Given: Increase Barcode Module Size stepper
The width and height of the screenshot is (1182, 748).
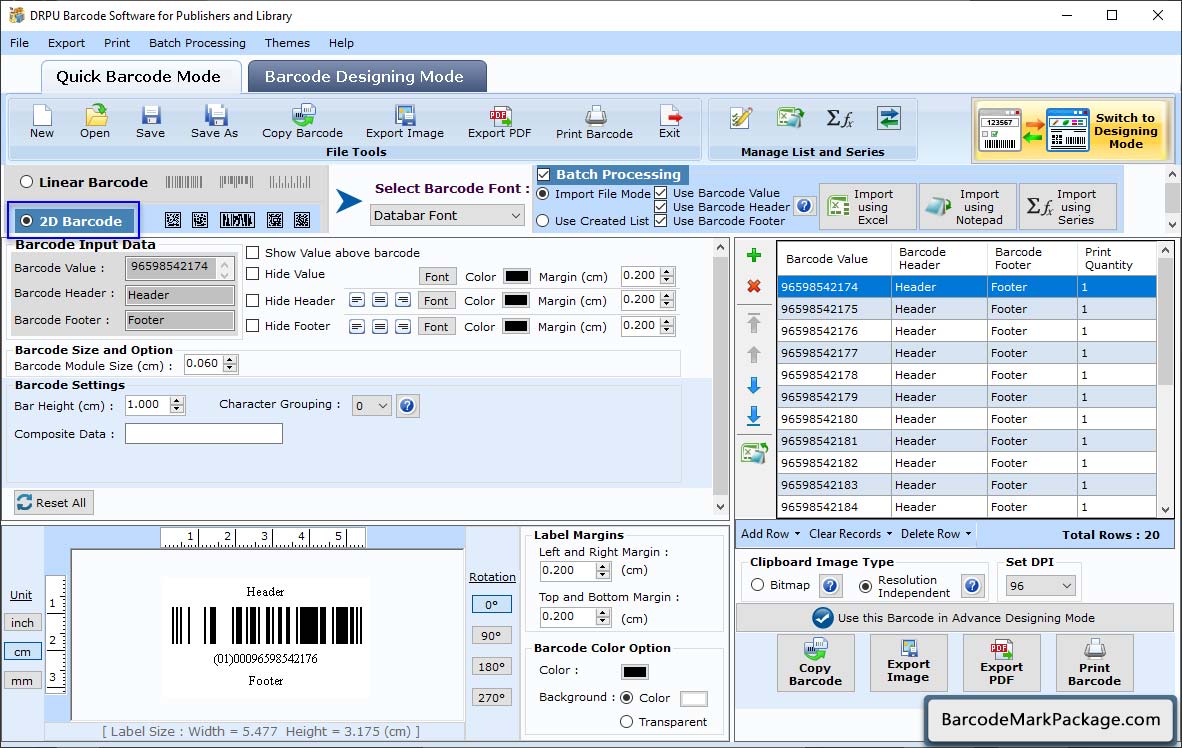Looking at the screenshot, I should (x=231, y=360).
